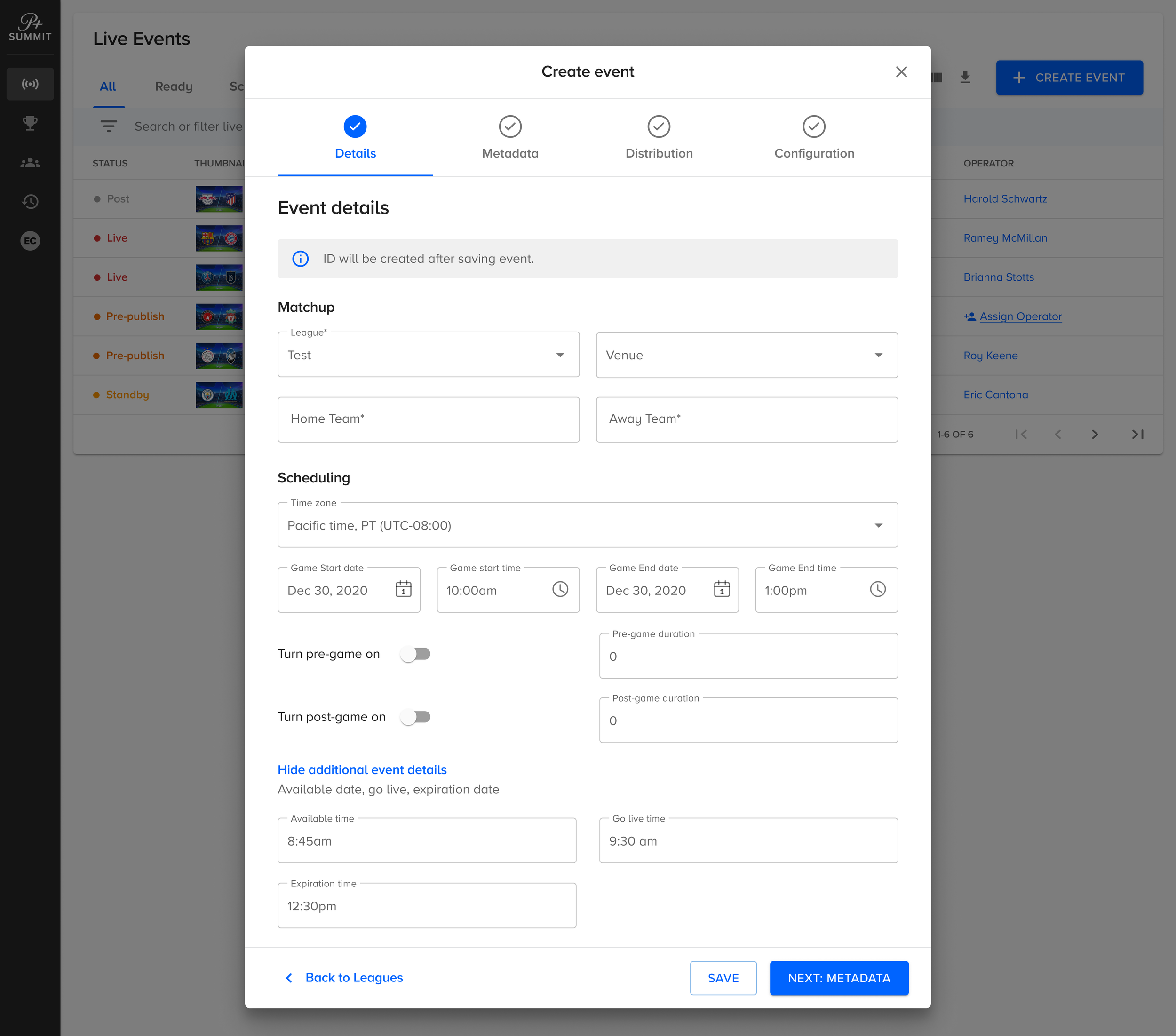The image size is (1176, 1036).
Task: Open the history clock icon in sidebar
Action: point(30,201)
